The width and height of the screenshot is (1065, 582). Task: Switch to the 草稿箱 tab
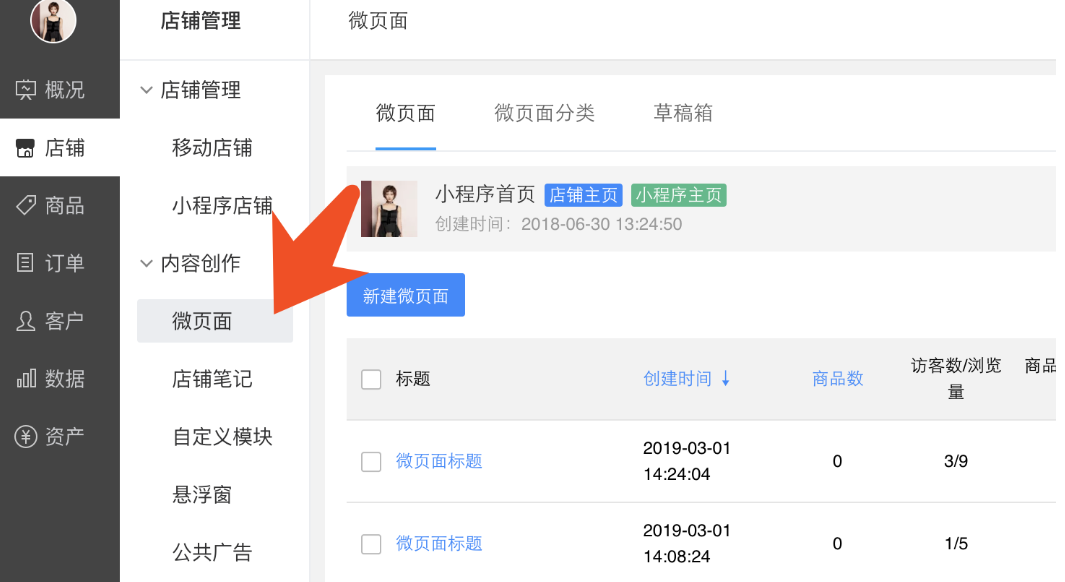(683, 113)
